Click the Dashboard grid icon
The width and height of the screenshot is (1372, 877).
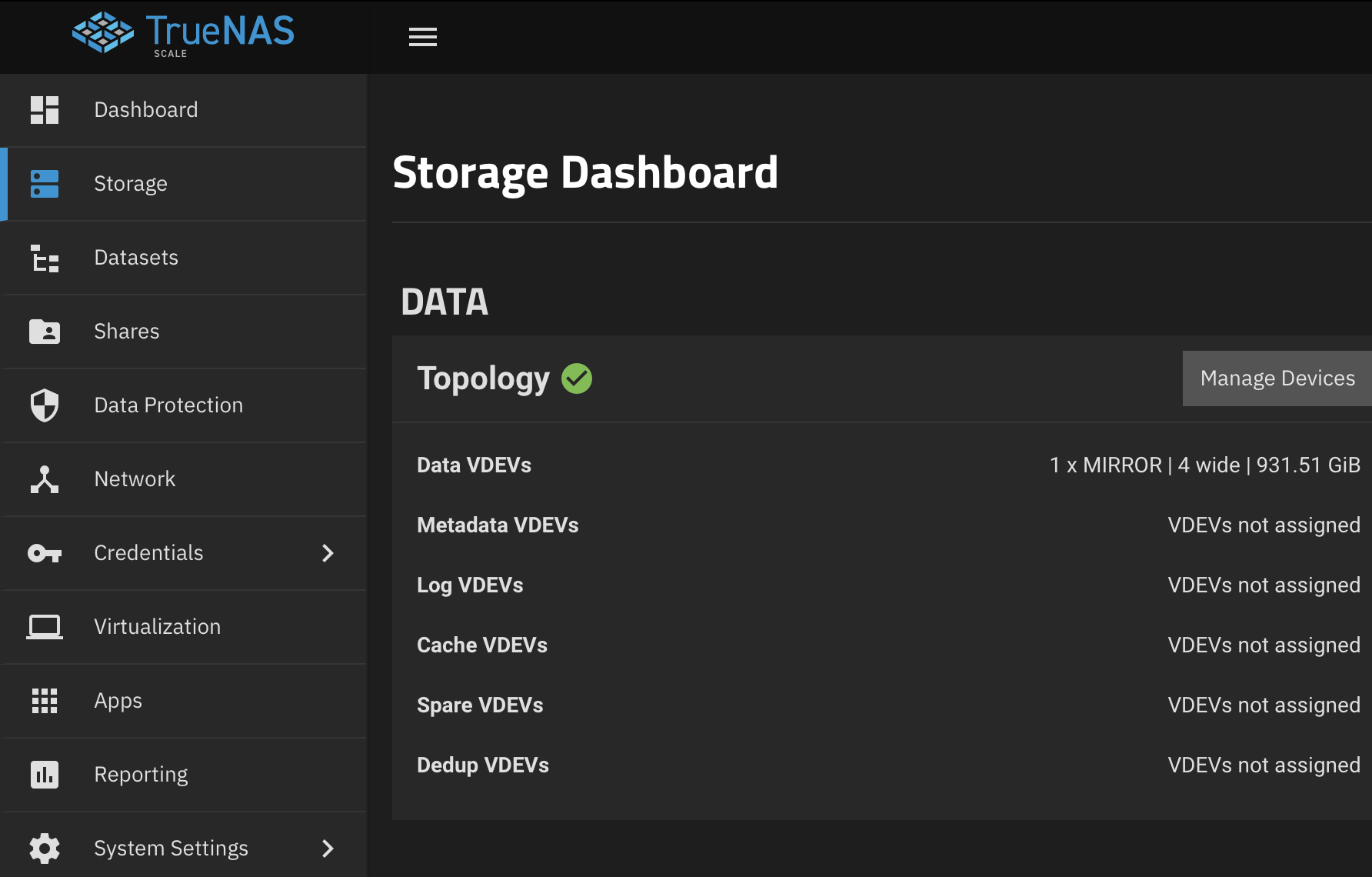coord(45,110)
